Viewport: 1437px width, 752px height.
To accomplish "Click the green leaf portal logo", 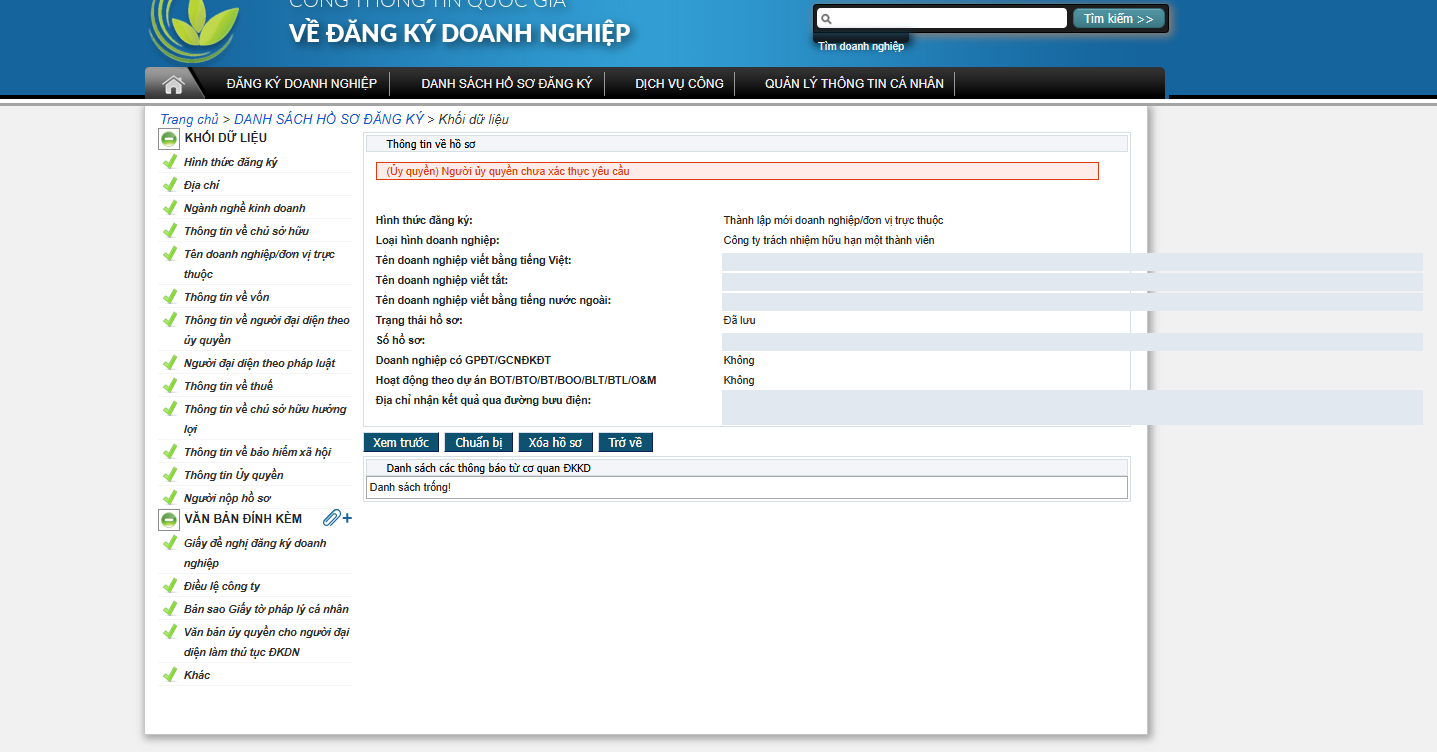I will [x=193, y=28].
